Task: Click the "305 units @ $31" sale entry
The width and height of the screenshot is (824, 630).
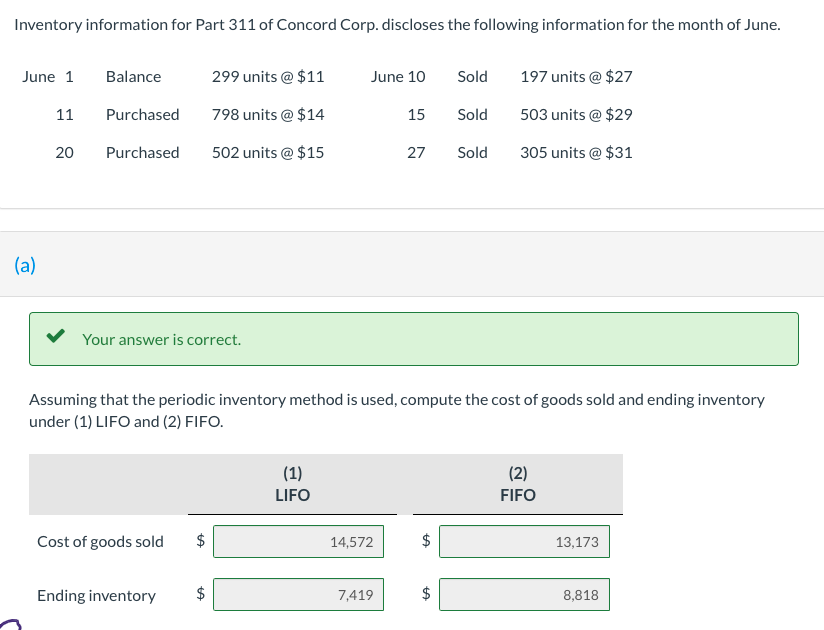Action: coord(576,153)
